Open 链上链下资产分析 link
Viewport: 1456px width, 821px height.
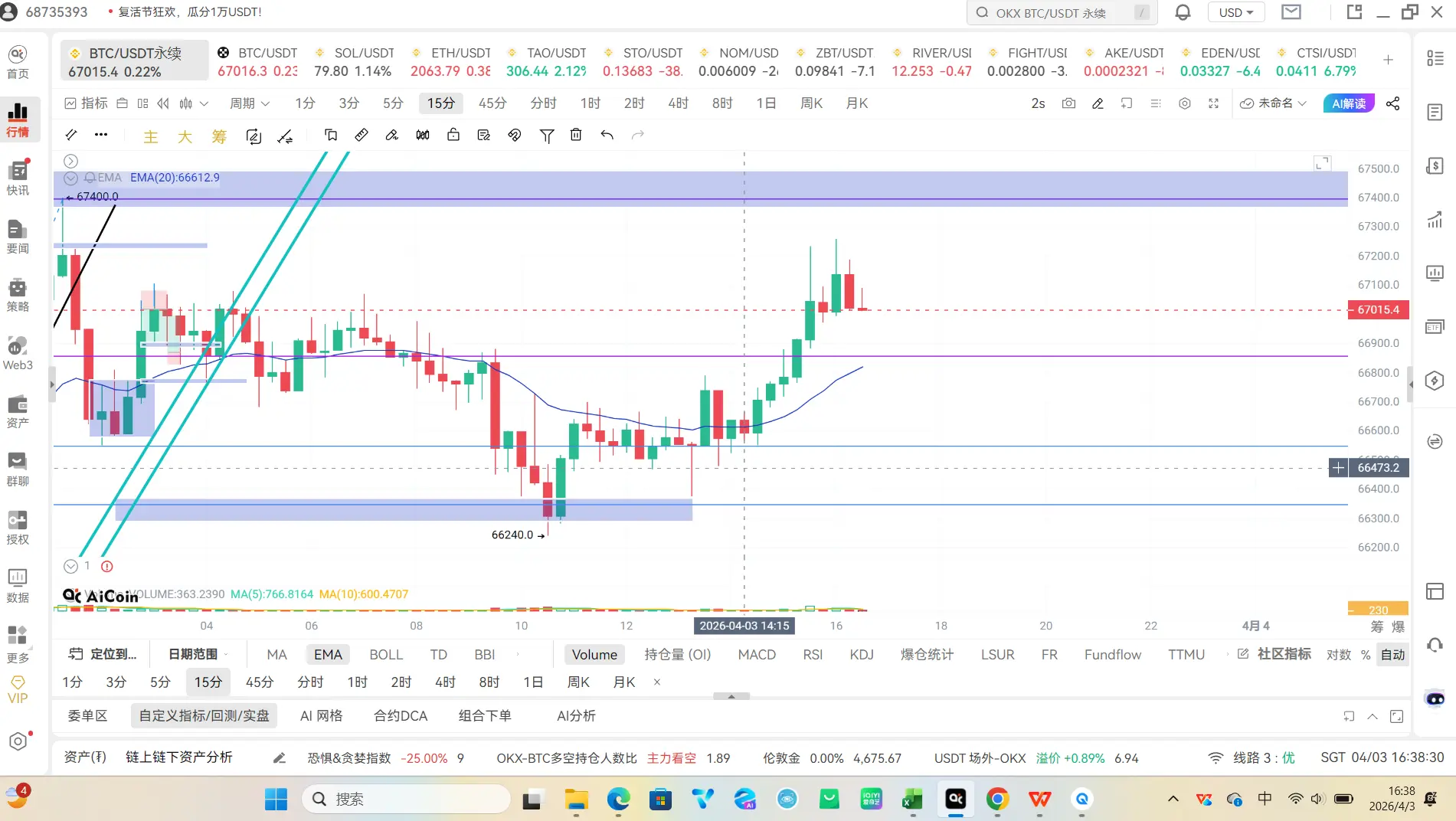179,757
